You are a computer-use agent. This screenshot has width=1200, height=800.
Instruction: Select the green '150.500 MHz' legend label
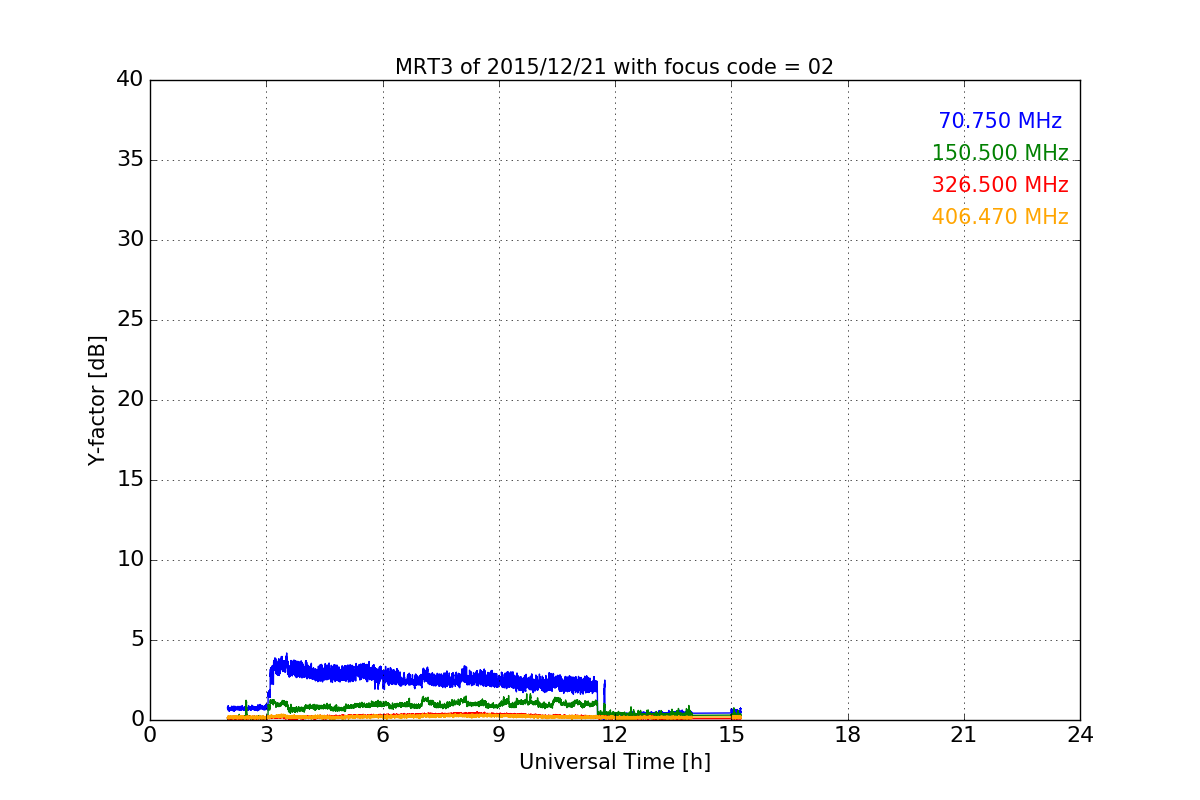click(x=1000, y=153)
